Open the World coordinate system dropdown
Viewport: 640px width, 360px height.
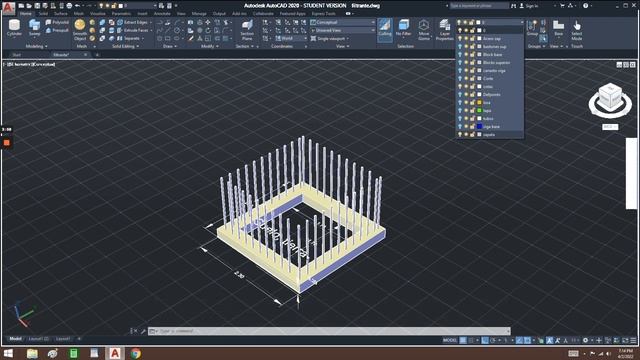(291, 38)
